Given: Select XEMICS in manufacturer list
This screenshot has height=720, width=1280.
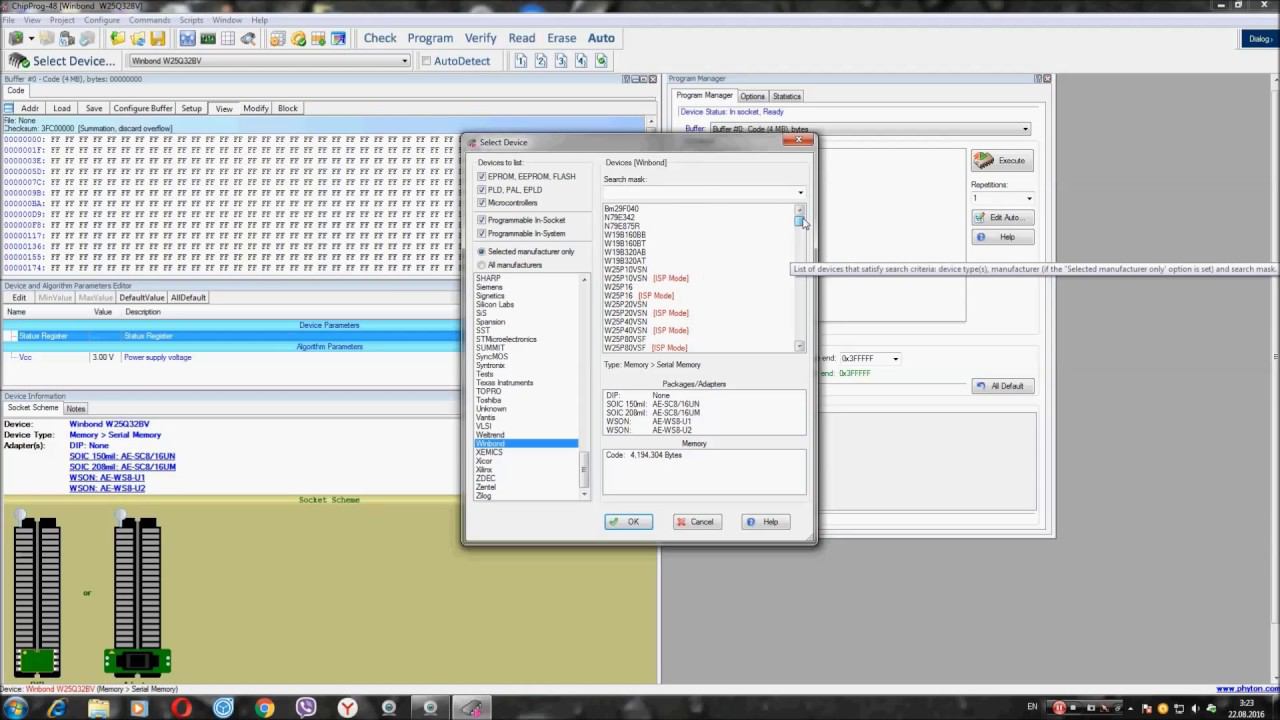Looking at the screenshot, I should click(x=489, y=452).
